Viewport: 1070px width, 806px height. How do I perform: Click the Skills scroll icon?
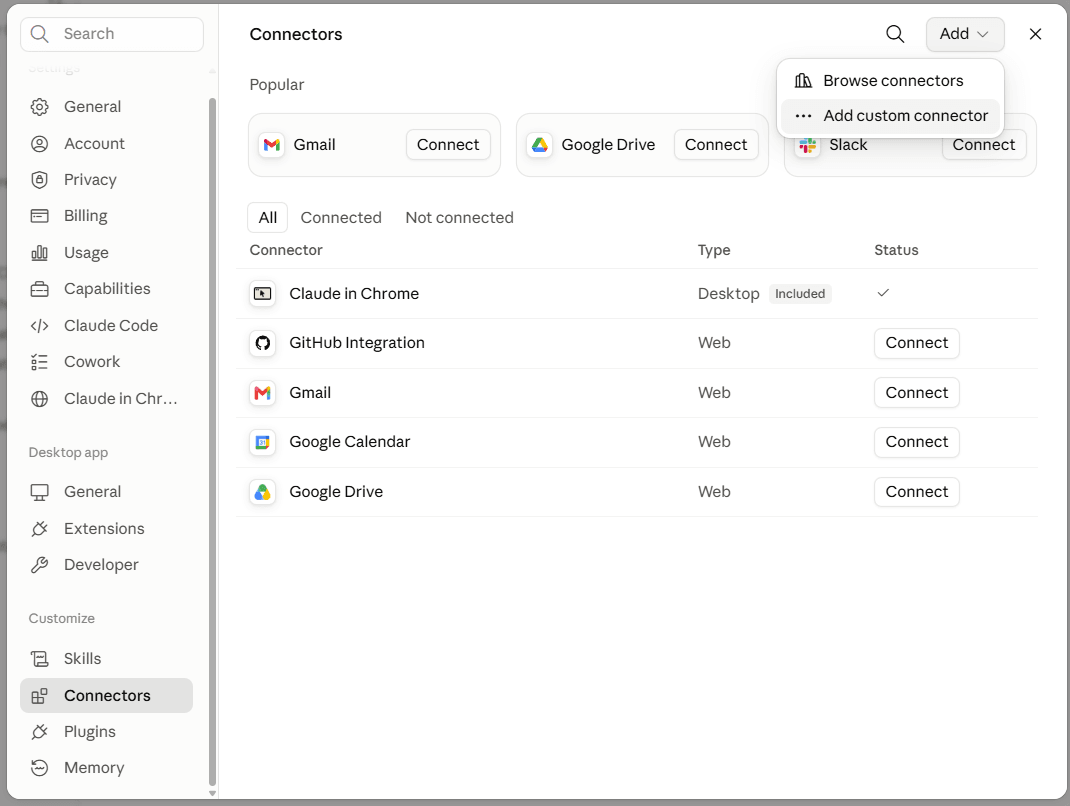(40, 659)
